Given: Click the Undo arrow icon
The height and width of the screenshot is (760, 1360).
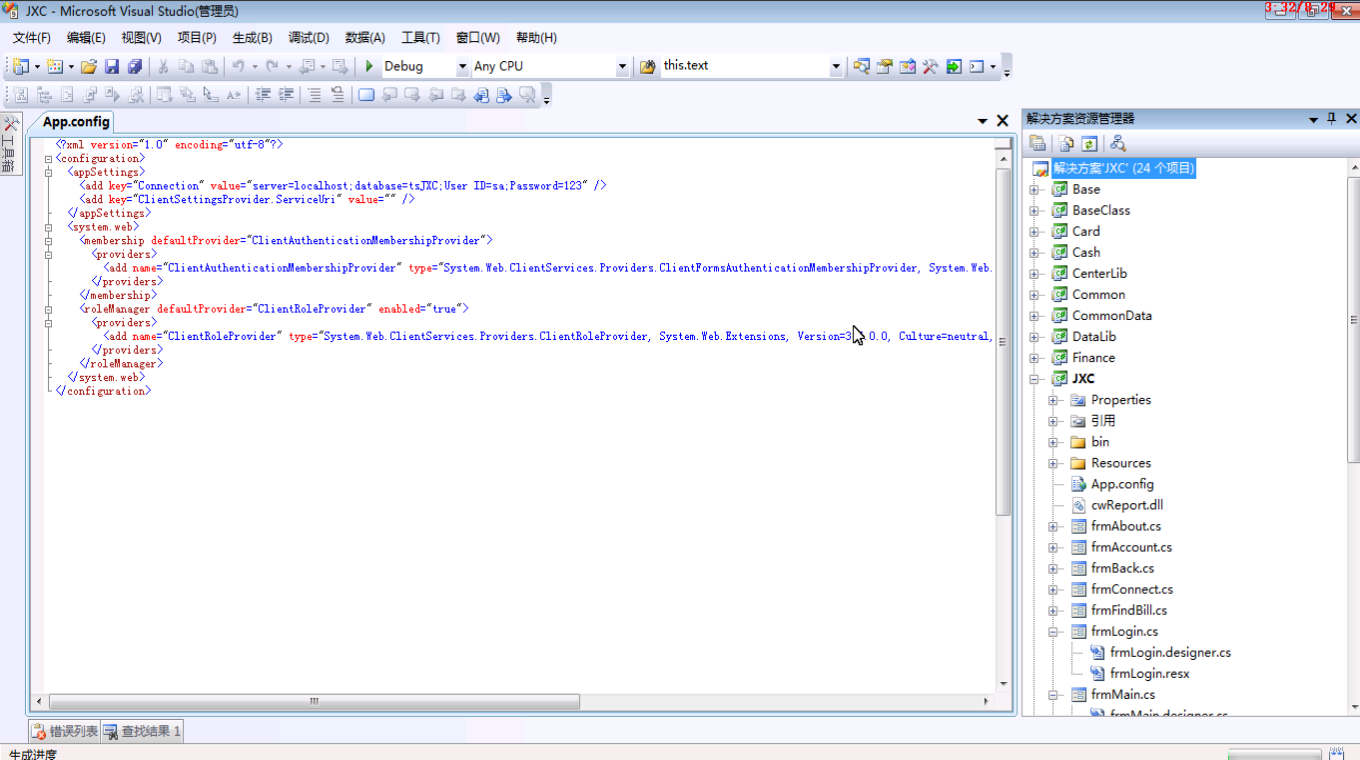Looking at the screenshot, I should [238, 66].
